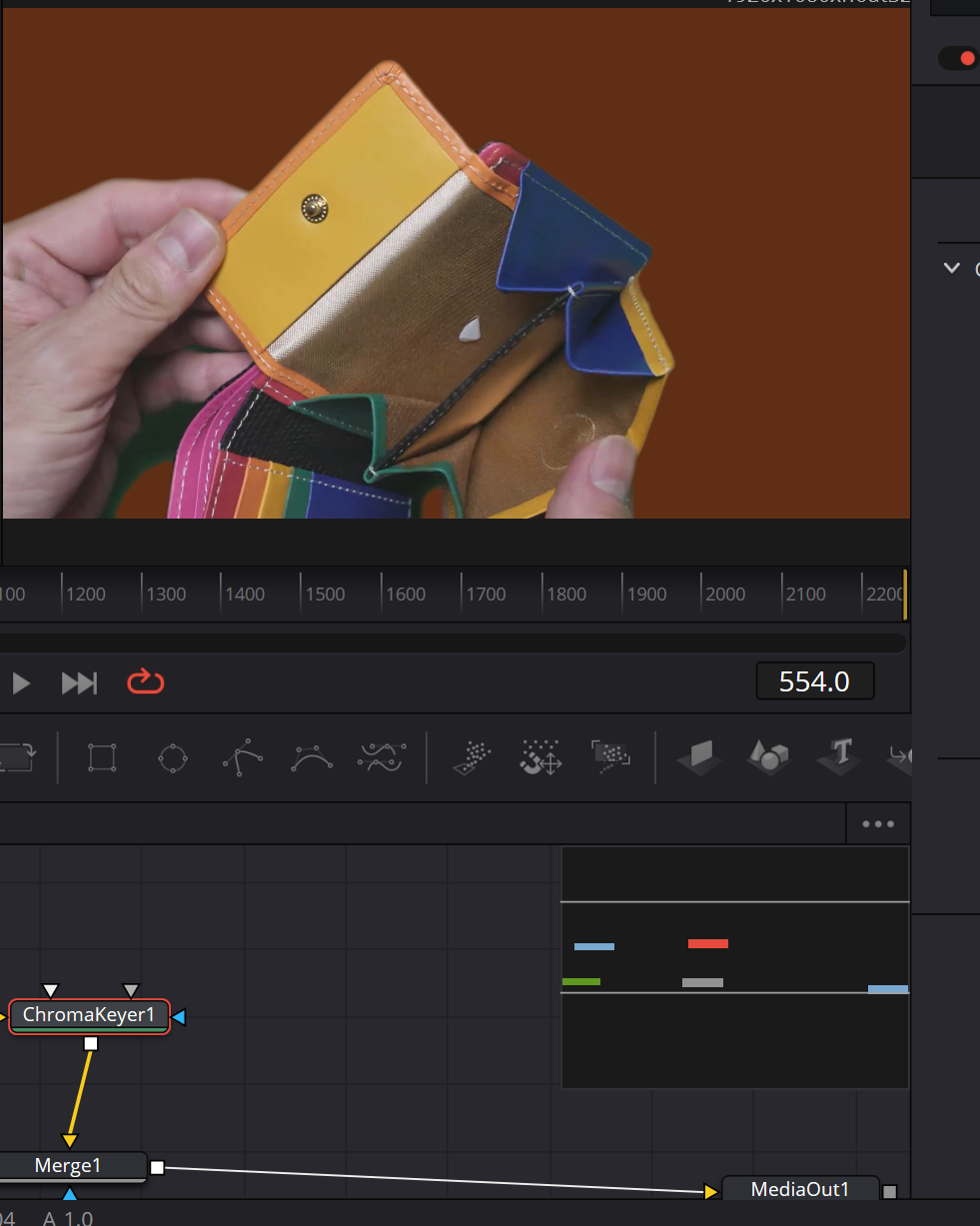Add an Ellipse mask from toolbar

point(173,757)
